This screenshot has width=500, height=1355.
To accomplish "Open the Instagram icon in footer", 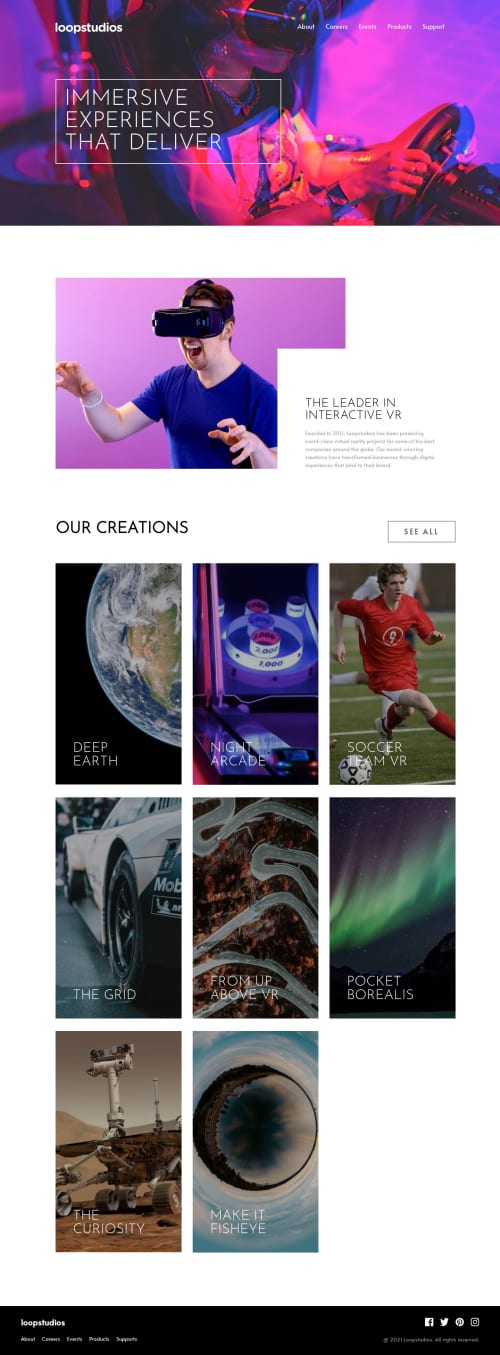I will click(x=475, y=1322).
